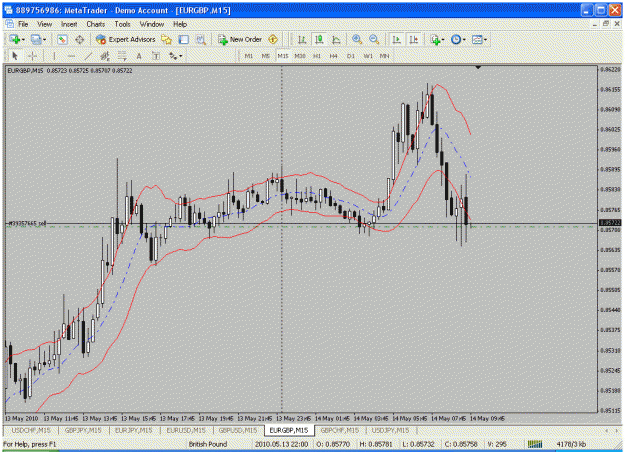Switch to the GBPCHF,M15 chart tab
This screenshot has height=452, width=625.
coord(340,430)
